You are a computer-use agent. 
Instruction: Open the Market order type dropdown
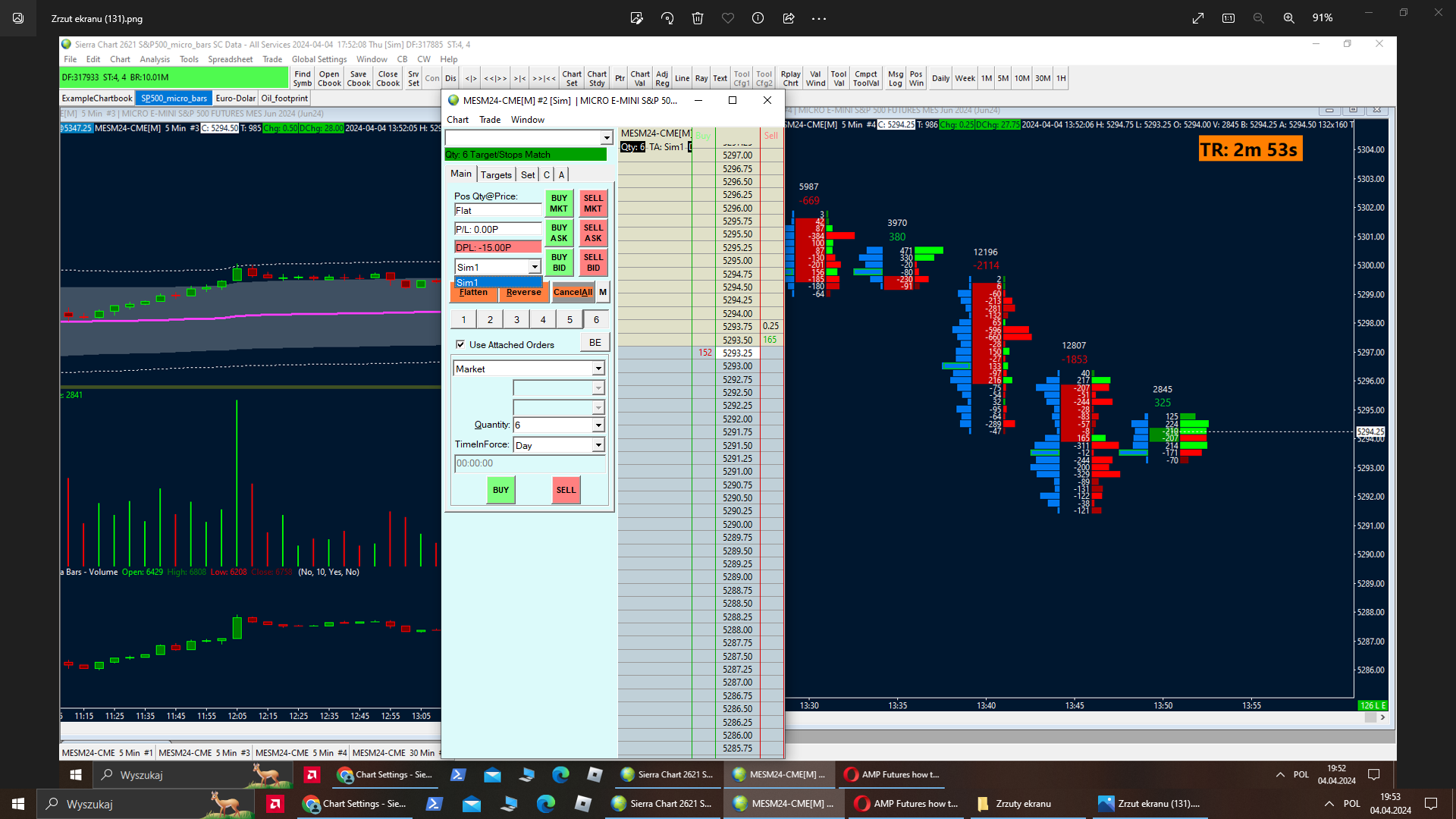point(598,369)
